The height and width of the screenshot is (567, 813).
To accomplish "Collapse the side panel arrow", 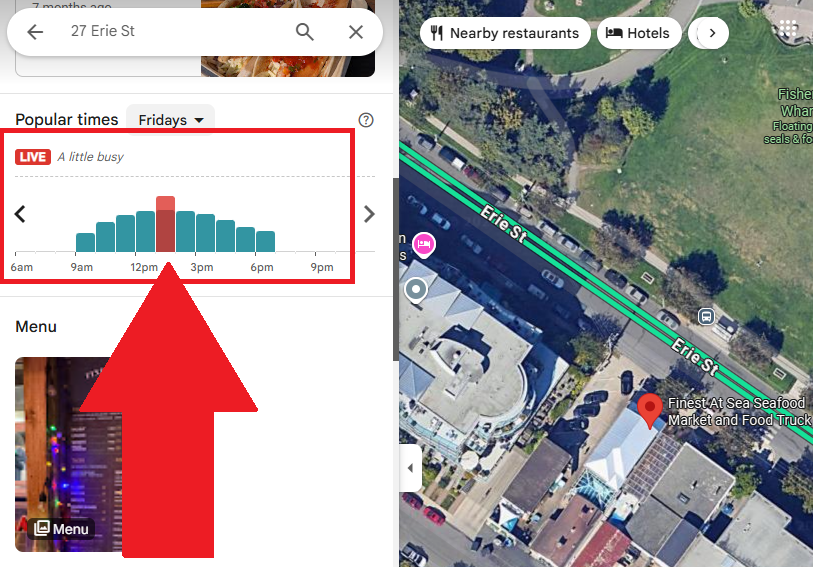I will click(411, 468).
